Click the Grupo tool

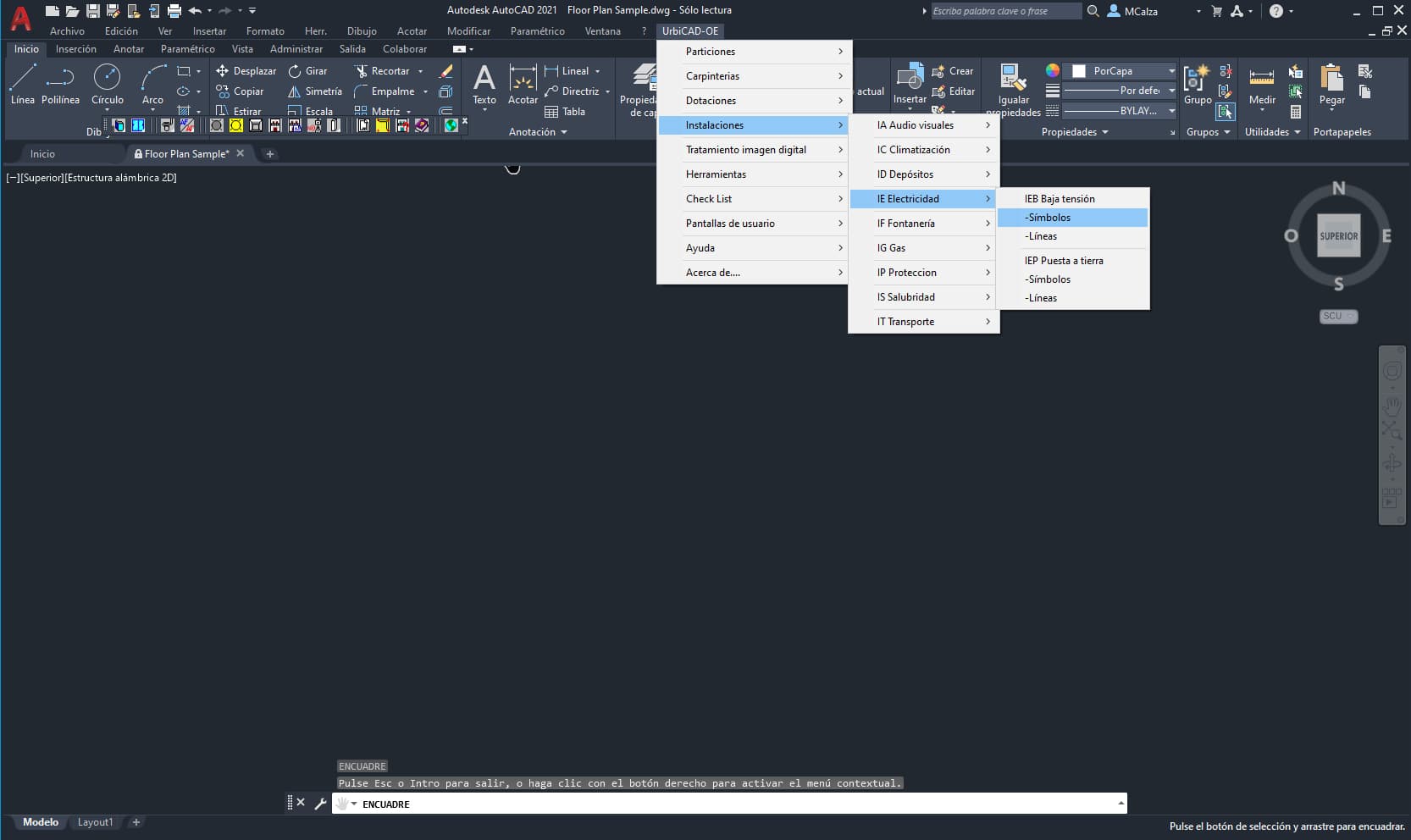click(x=1197, y=84)
